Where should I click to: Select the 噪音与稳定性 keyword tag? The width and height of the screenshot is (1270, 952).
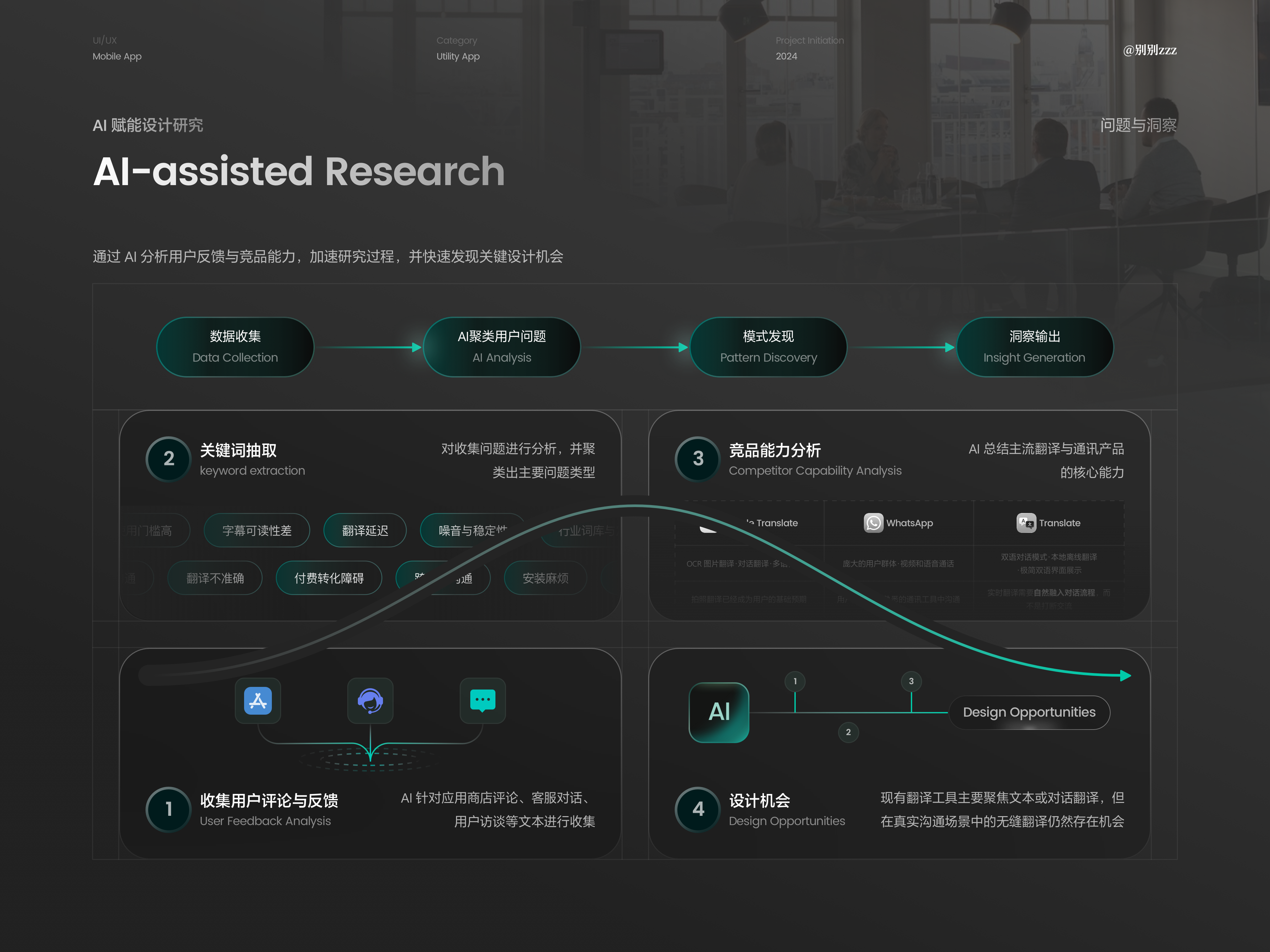(473, 531)
